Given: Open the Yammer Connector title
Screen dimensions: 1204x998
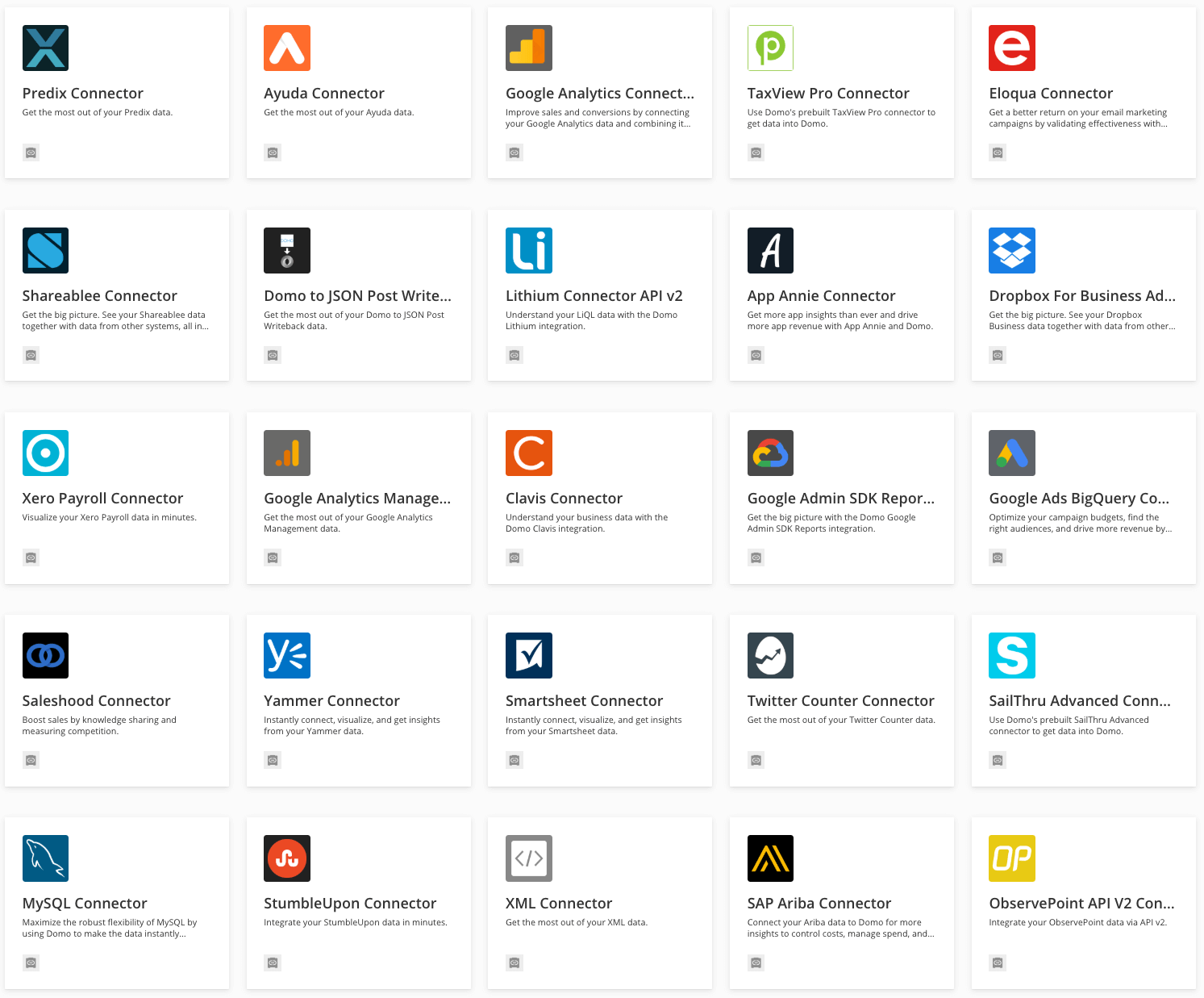Looking at the screenshot, I should pyautogui.click(x=331, y=701).
